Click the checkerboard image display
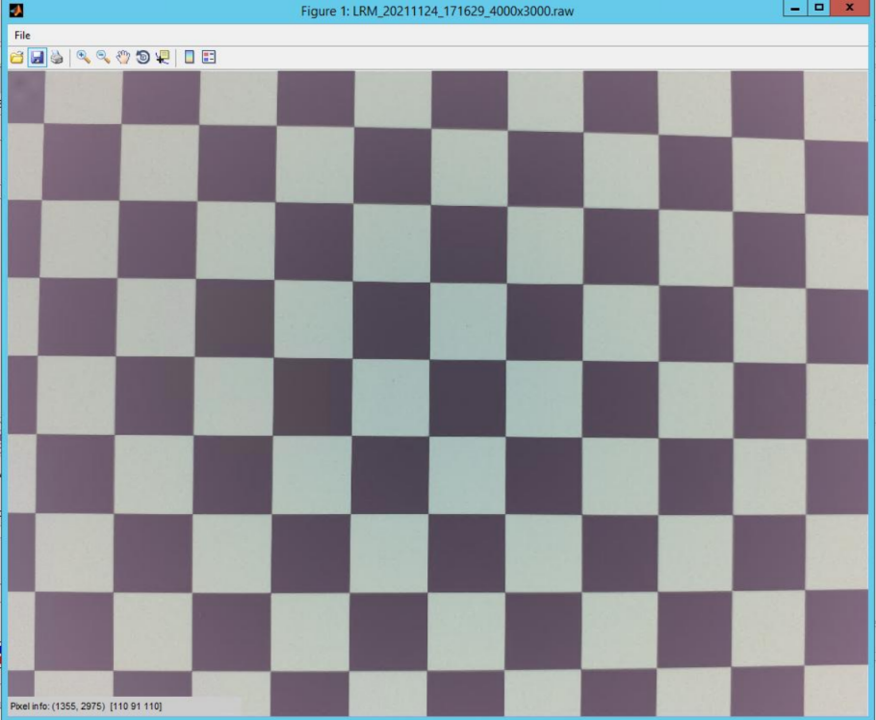Viewport: 876px width, 720px height. click(x=438, y=393)
